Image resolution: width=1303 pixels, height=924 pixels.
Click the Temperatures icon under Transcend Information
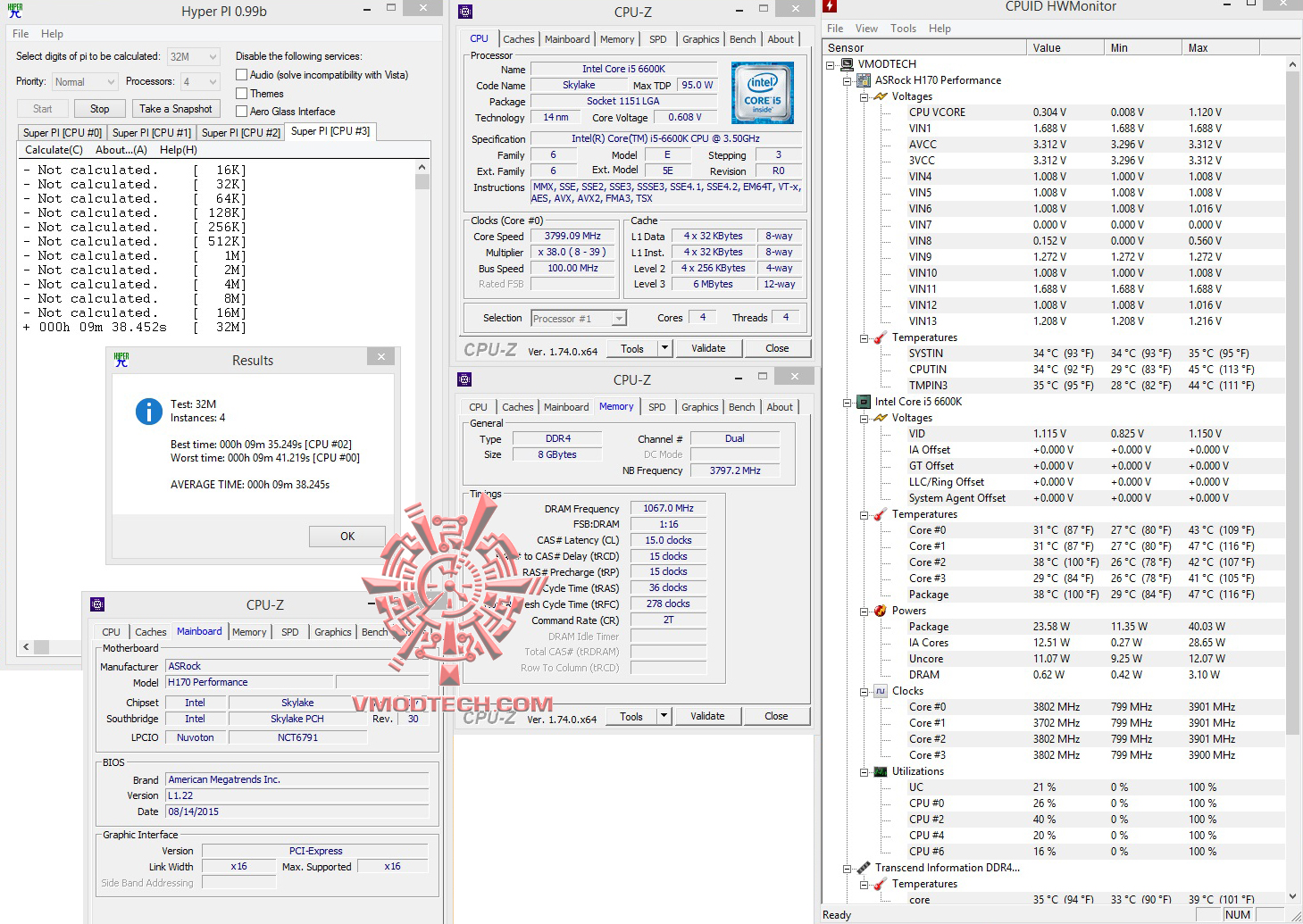(x=881, y=884)
